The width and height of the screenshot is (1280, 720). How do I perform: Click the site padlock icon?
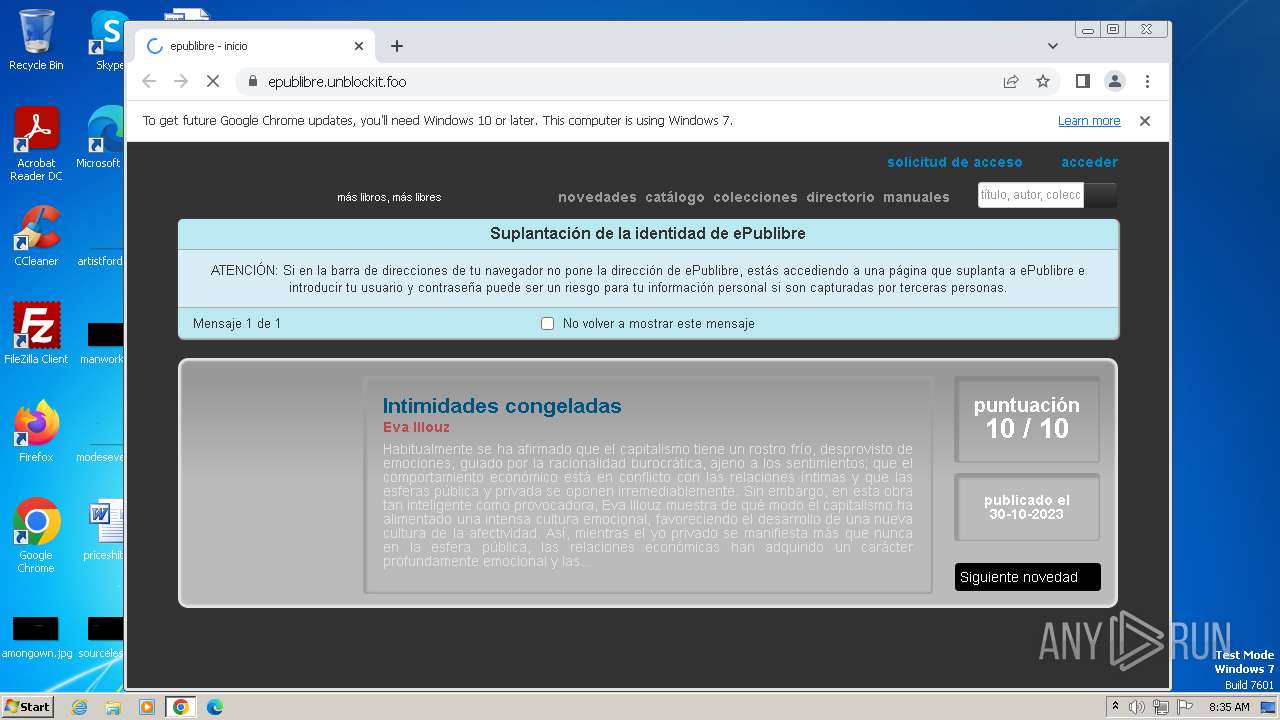coord(252,82)
